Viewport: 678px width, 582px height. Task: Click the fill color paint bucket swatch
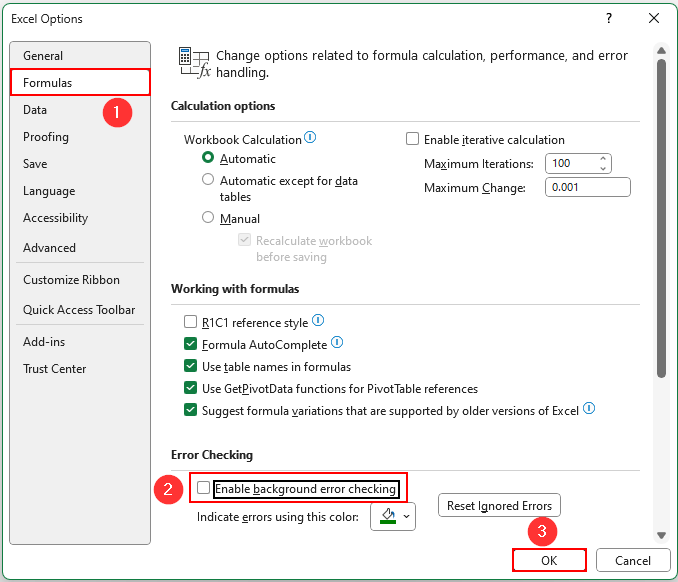point(388,516)
